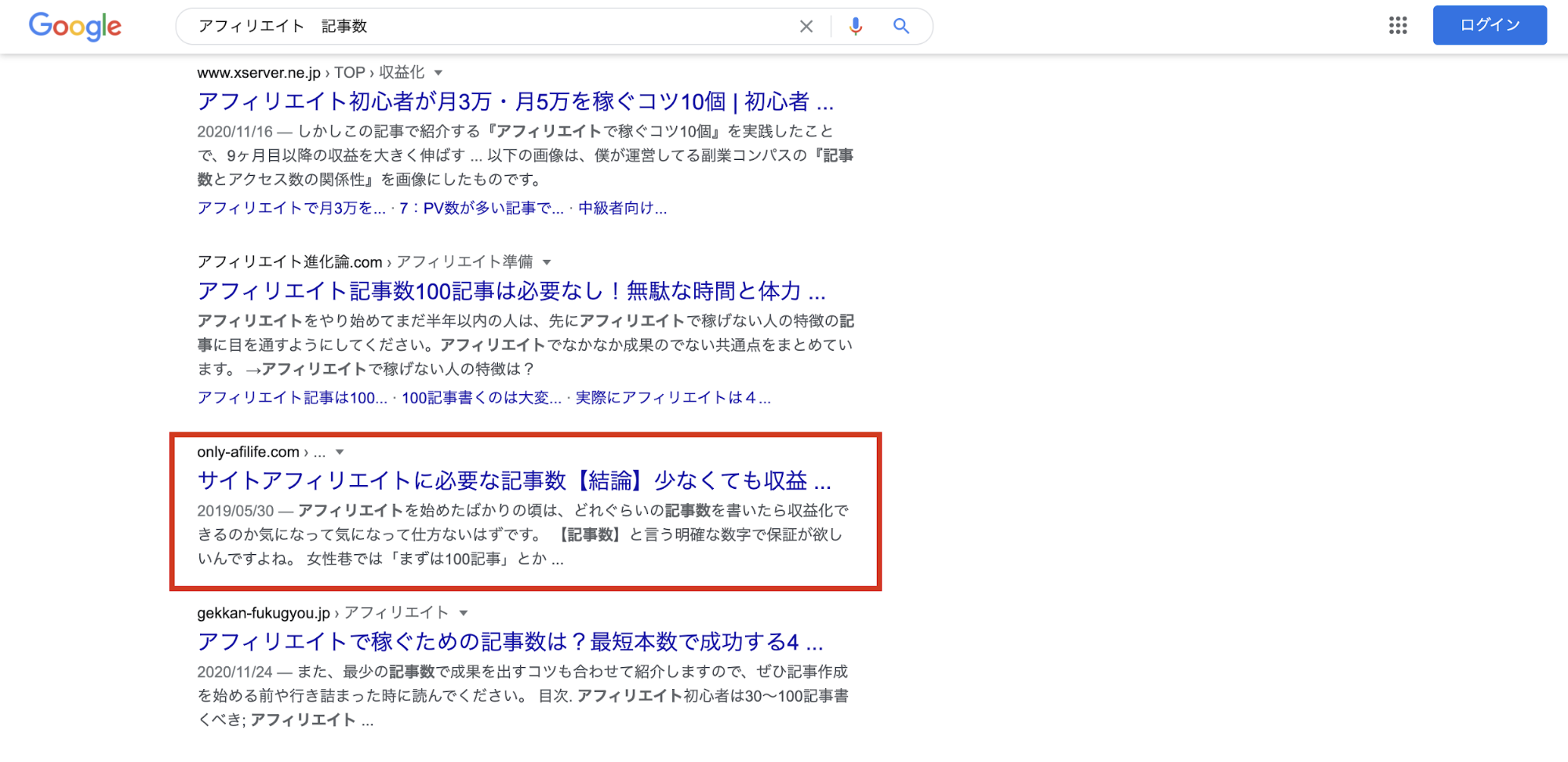1568x762 pixels.
Task: Clear the search box with X icon
Action: 806,27
